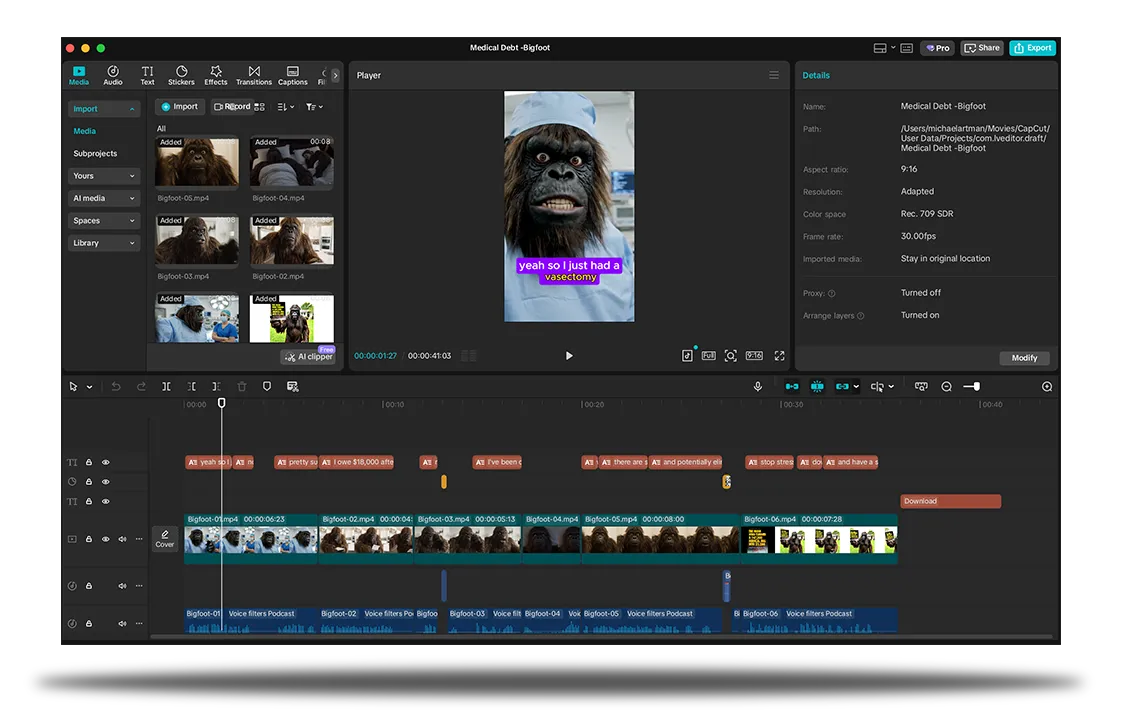Viewport: 1122px width, 719px height.
Task: Switch to the Transitions tab
Action: [254, 75]
